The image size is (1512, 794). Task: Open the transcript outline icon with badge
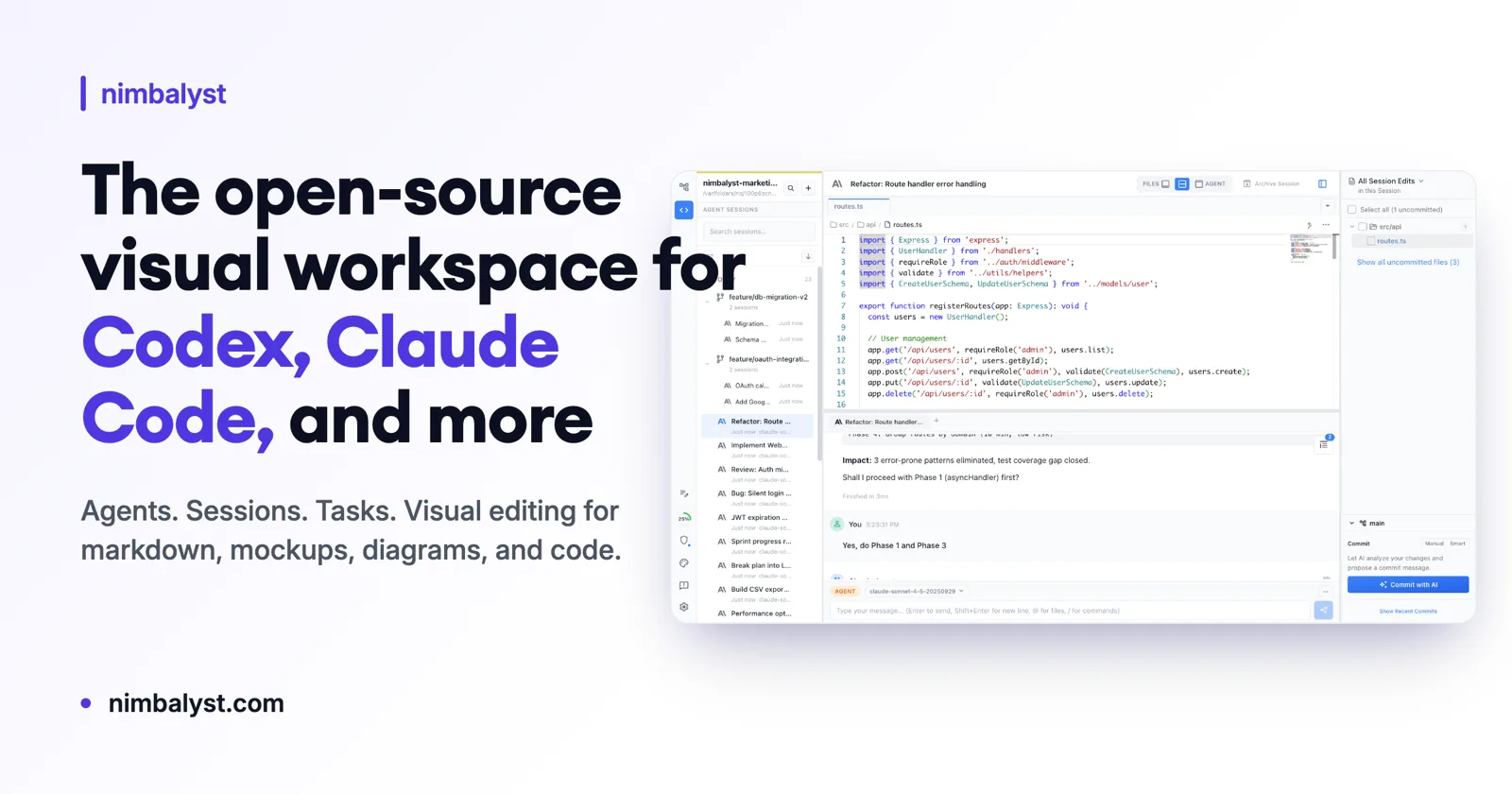(1324, 443)
